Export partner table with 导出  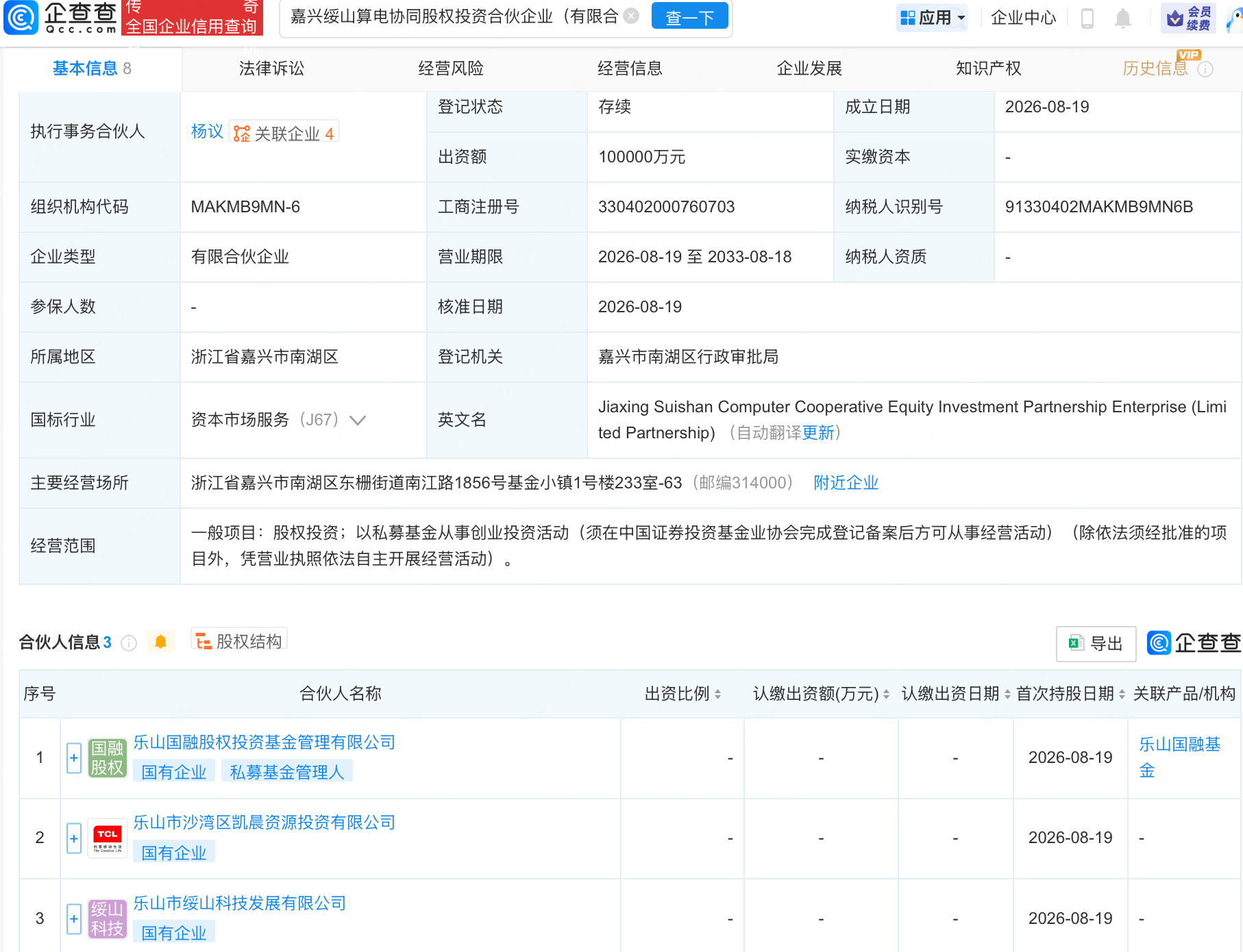click(x=1096, y=644)
